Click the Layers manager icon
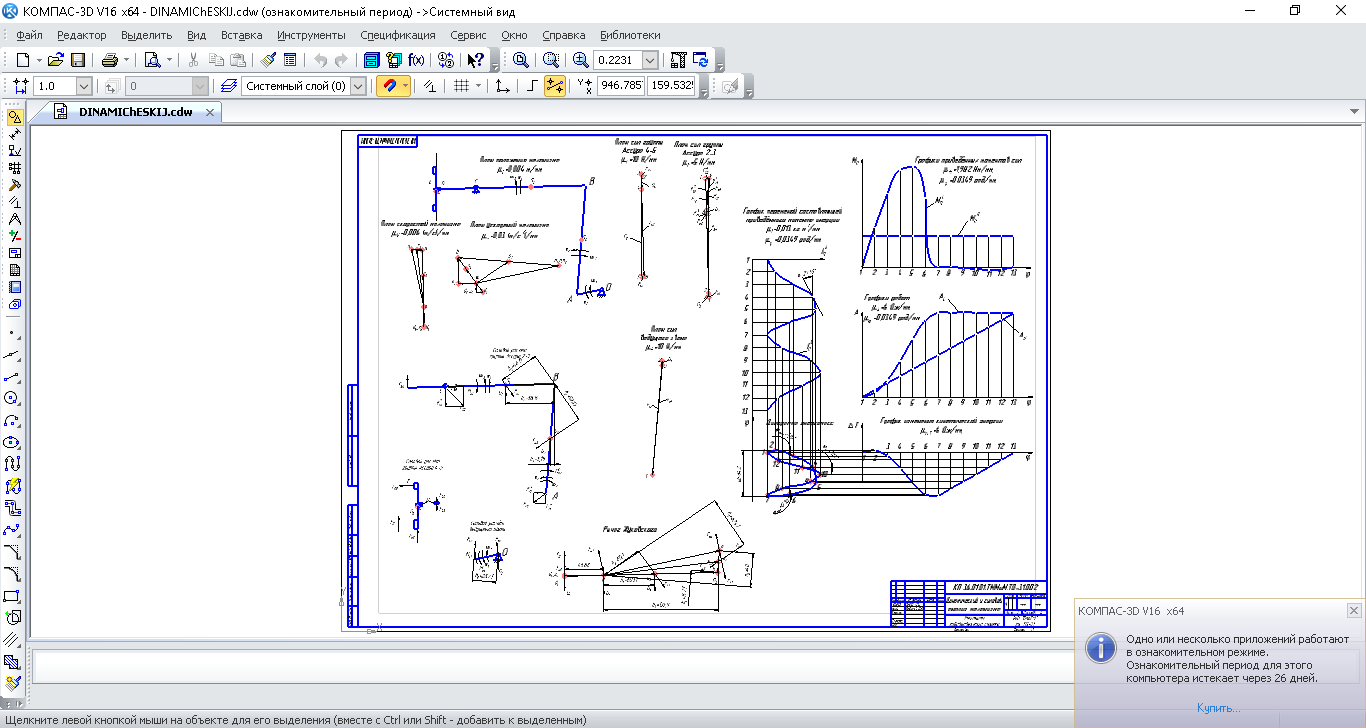The width and height of the screenshot is (1366, 728). click(229, 86)
